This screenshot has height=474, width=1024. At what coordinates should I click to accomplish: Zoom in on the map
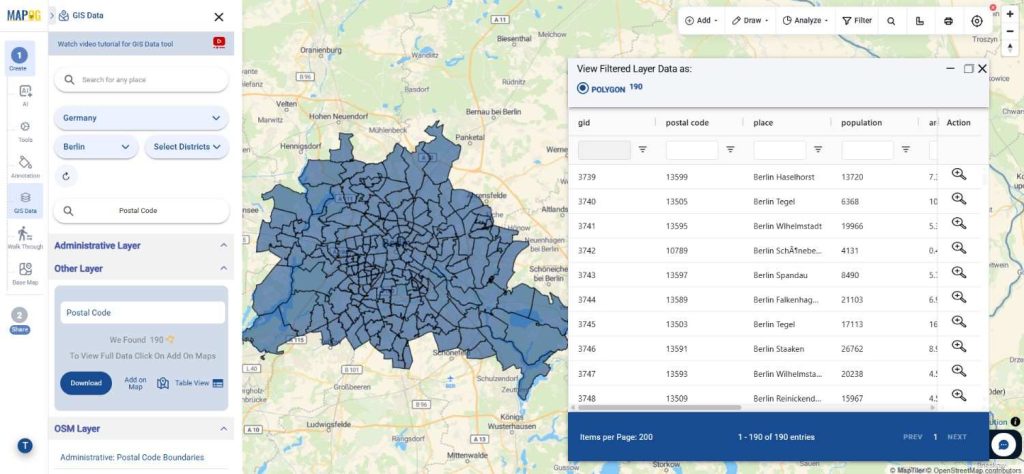point(1010,14)
